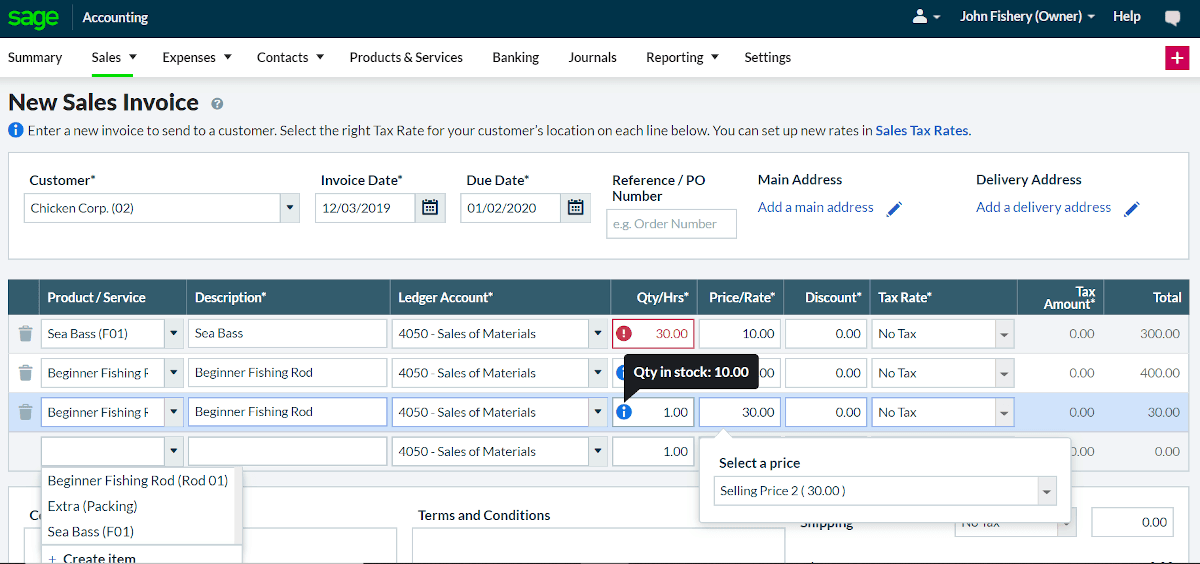Image resolution: width=1200 pixels, height=564 pixels.
Task: Go to the Banking page
Action: 516,58
